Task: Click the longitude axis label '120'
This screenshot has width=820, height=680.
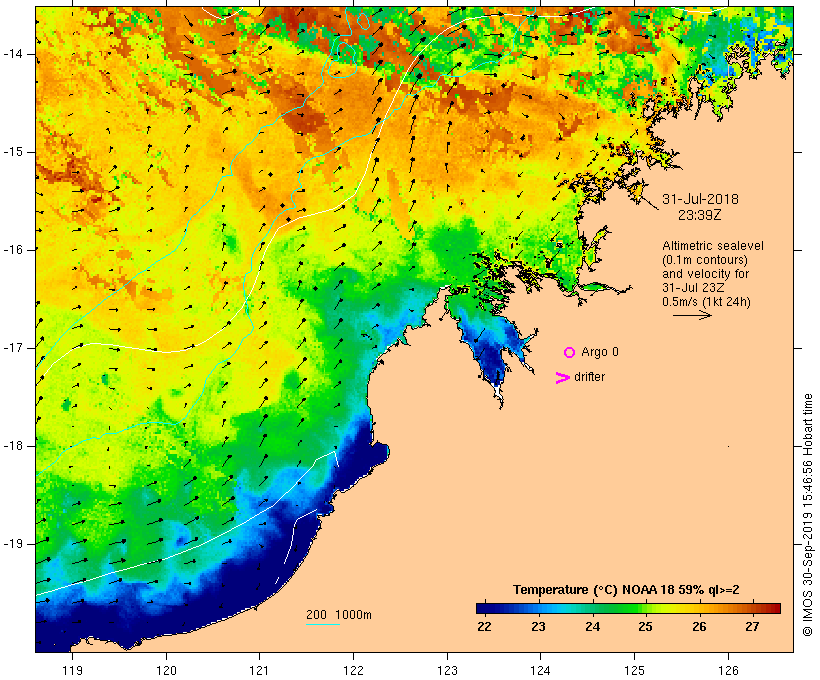Action: pyautogui.click(x=166, y=670)
